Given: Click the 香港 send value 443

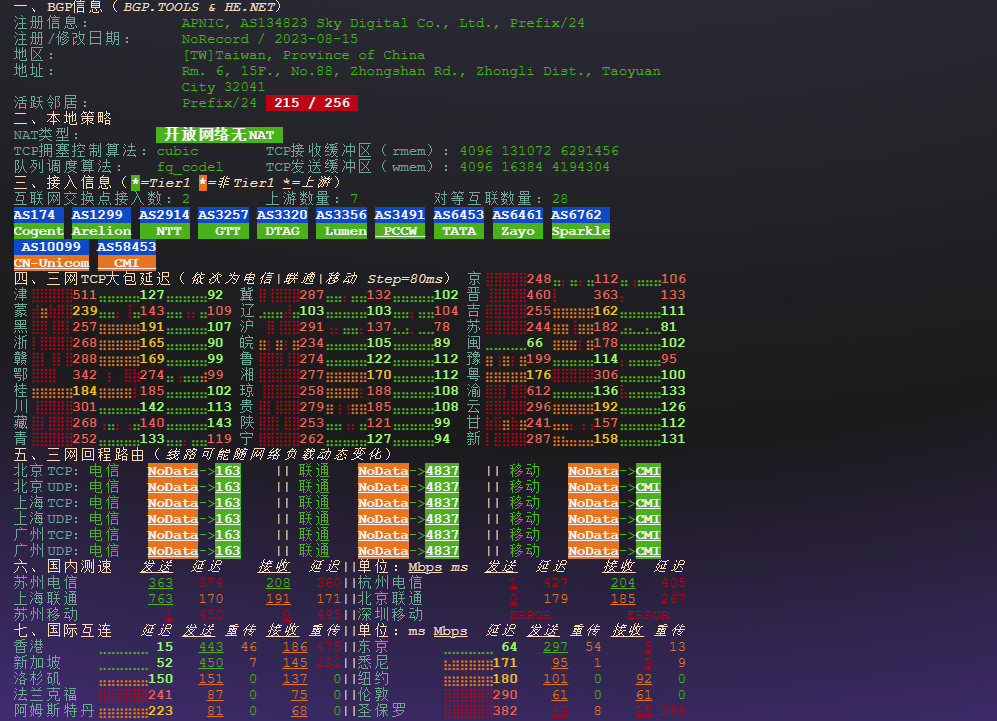Looking at the screenshot, I should (211, 647).
